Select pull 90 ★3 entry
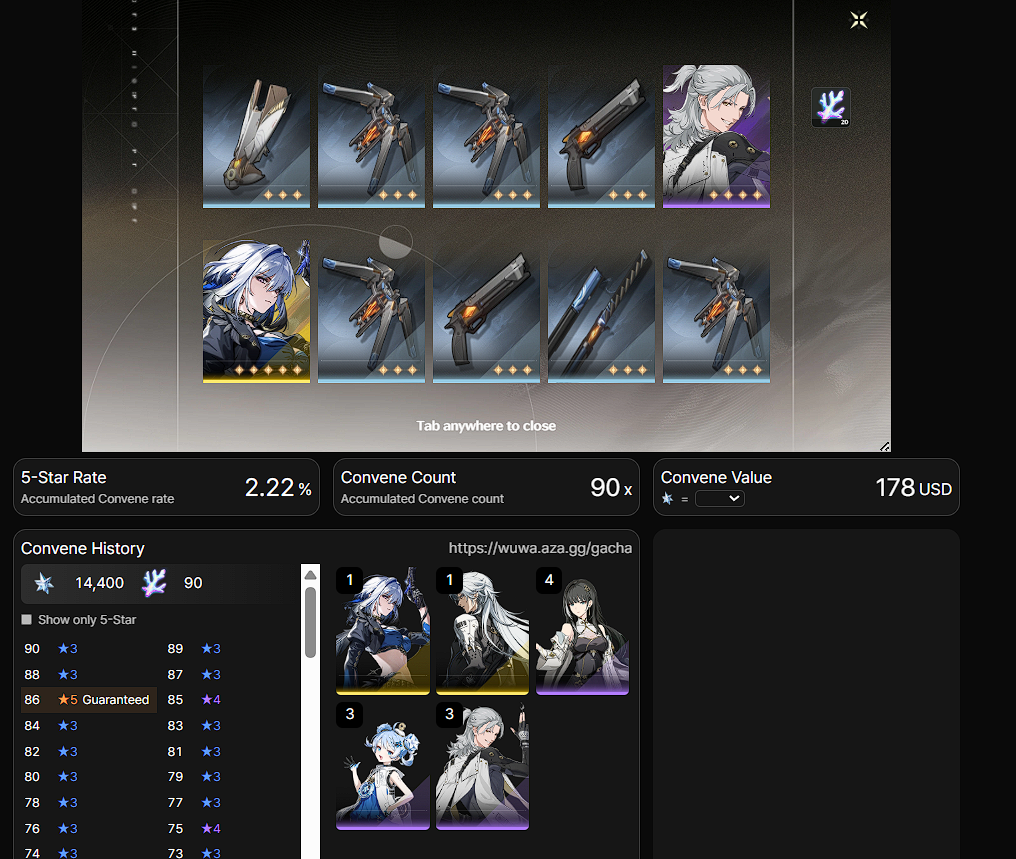The image size is (1016, 859). (x=51, y=648)
